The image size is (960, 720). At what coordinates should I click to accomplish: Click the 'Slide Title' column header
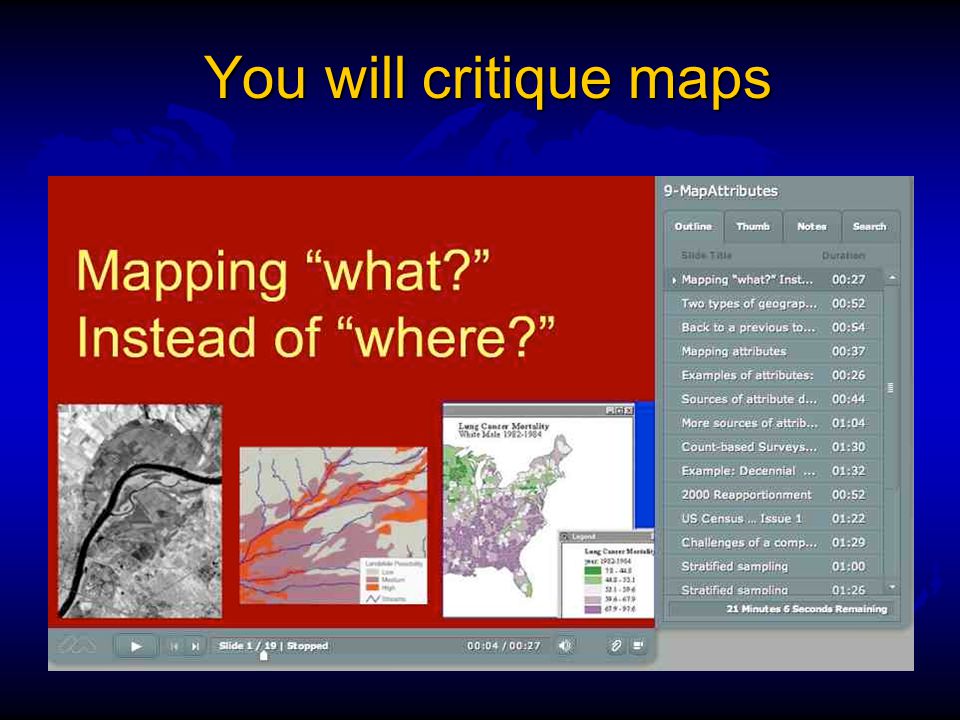point(706,255)
